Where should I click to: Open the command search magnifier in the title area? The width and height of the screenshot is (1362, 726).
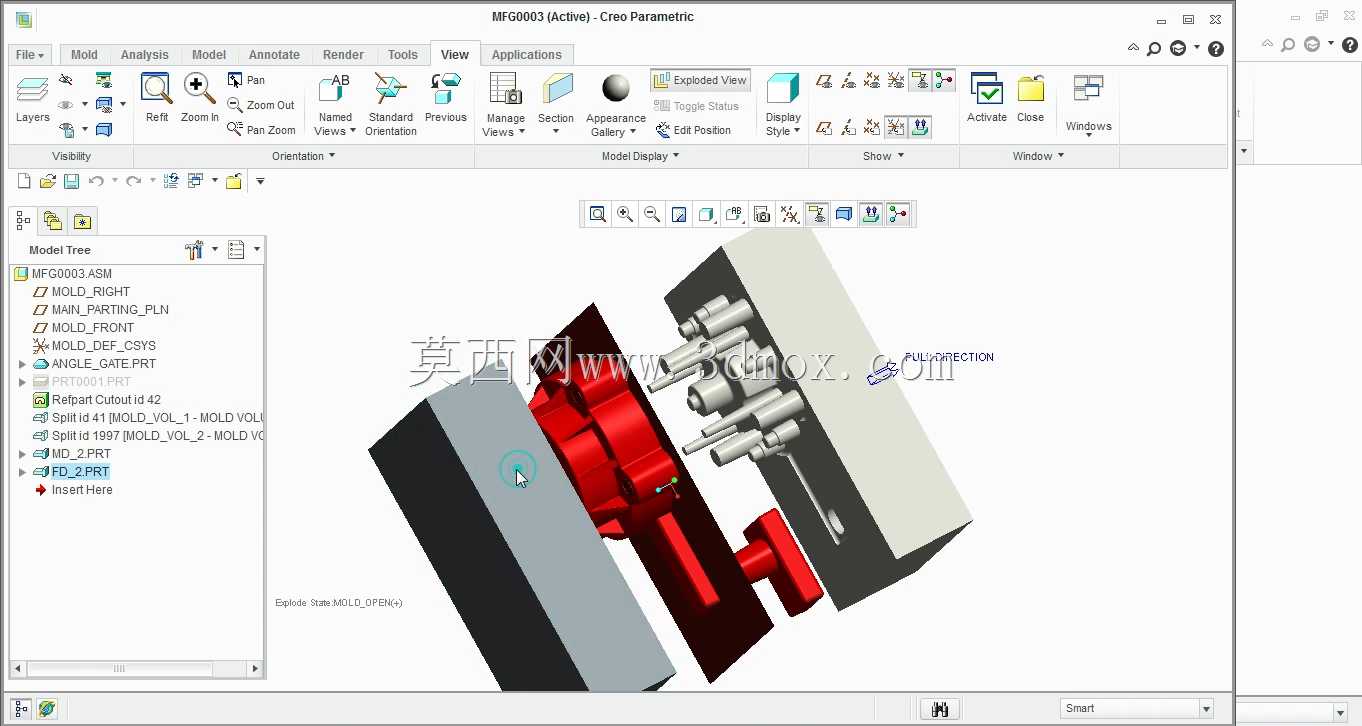tap(1154, 48)
